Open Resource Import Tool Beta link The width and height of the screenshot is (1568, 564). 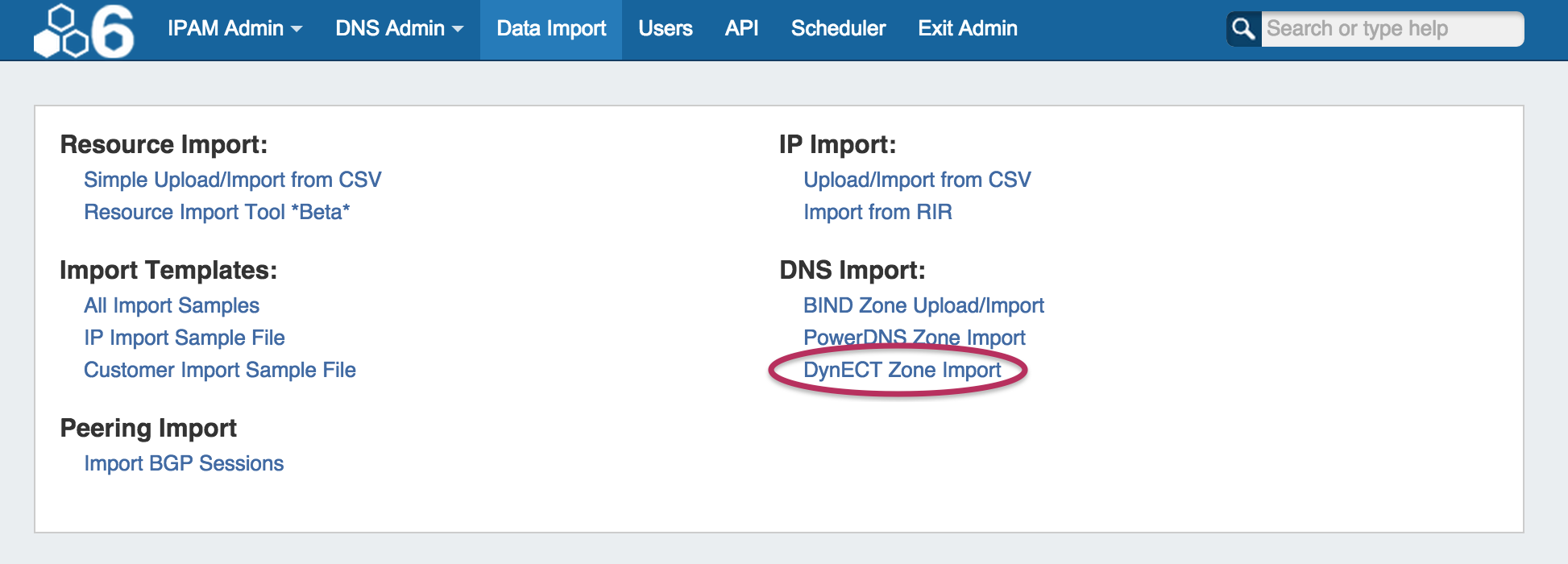pyautogui.click(x=217, y=212)
